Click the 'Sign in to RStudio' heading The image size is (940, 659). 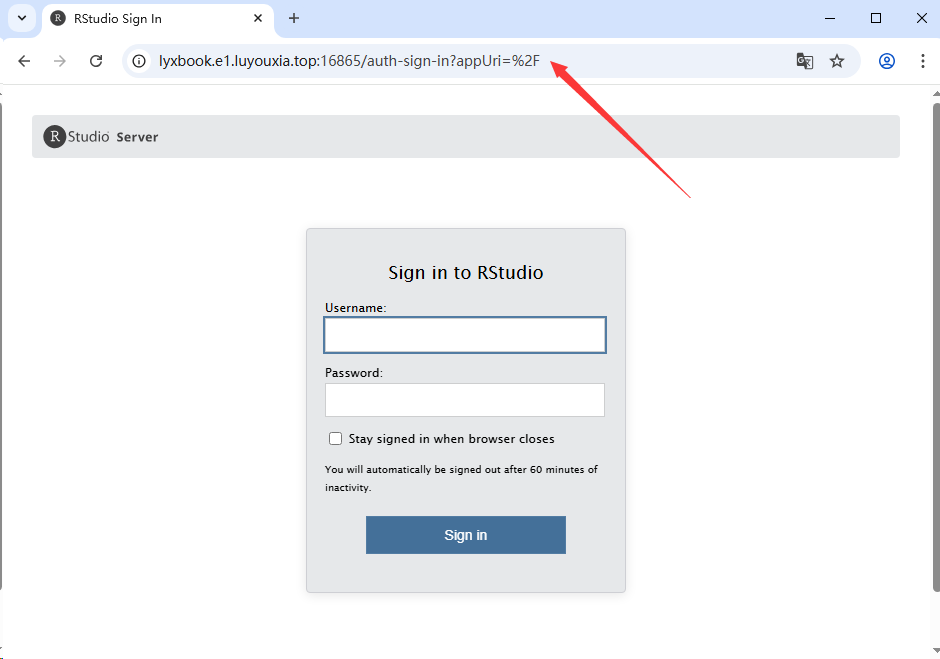(466, 272)
